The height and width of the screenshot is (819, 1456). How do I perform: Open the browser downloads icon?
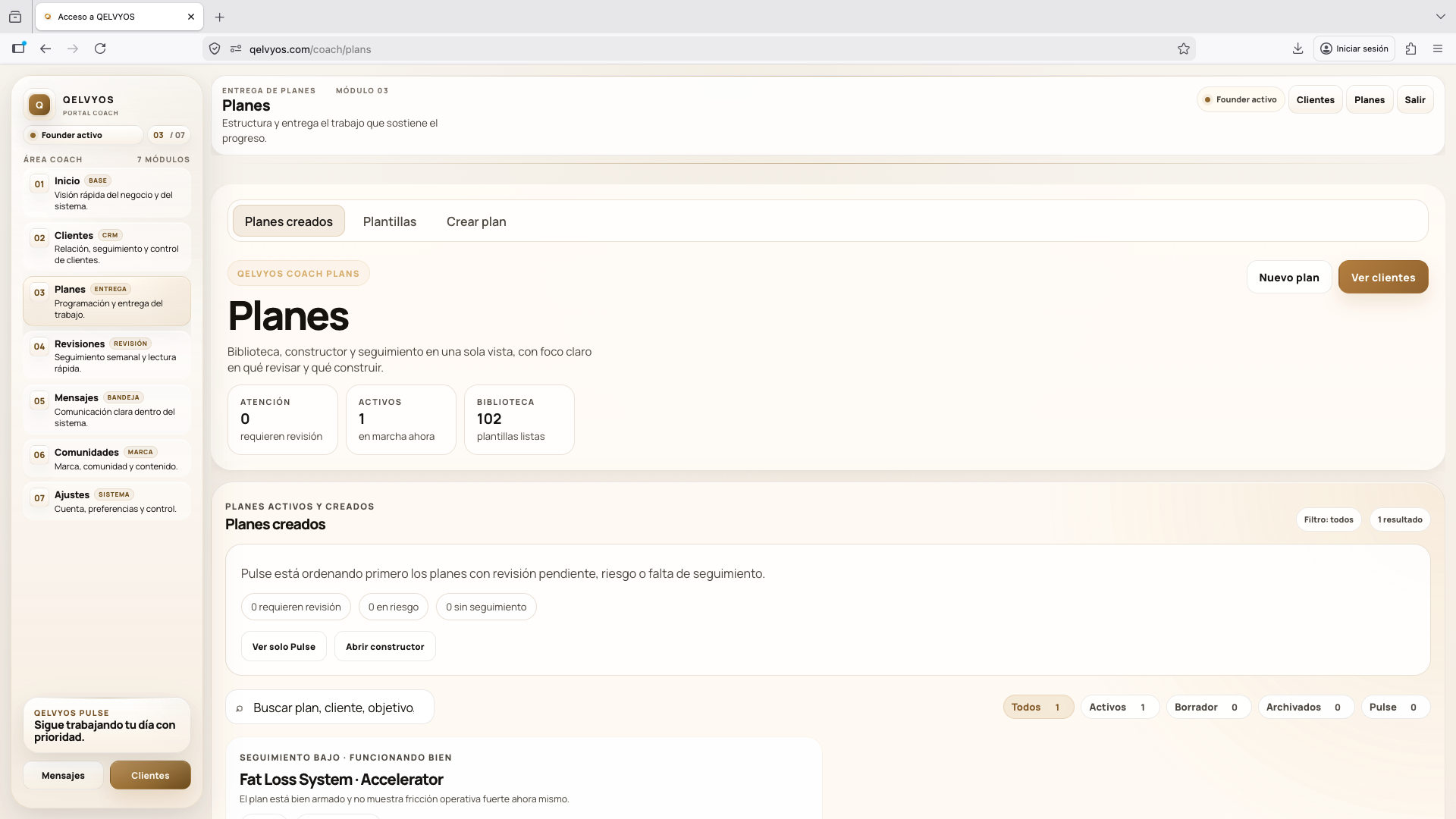[x=1298, y=49]
